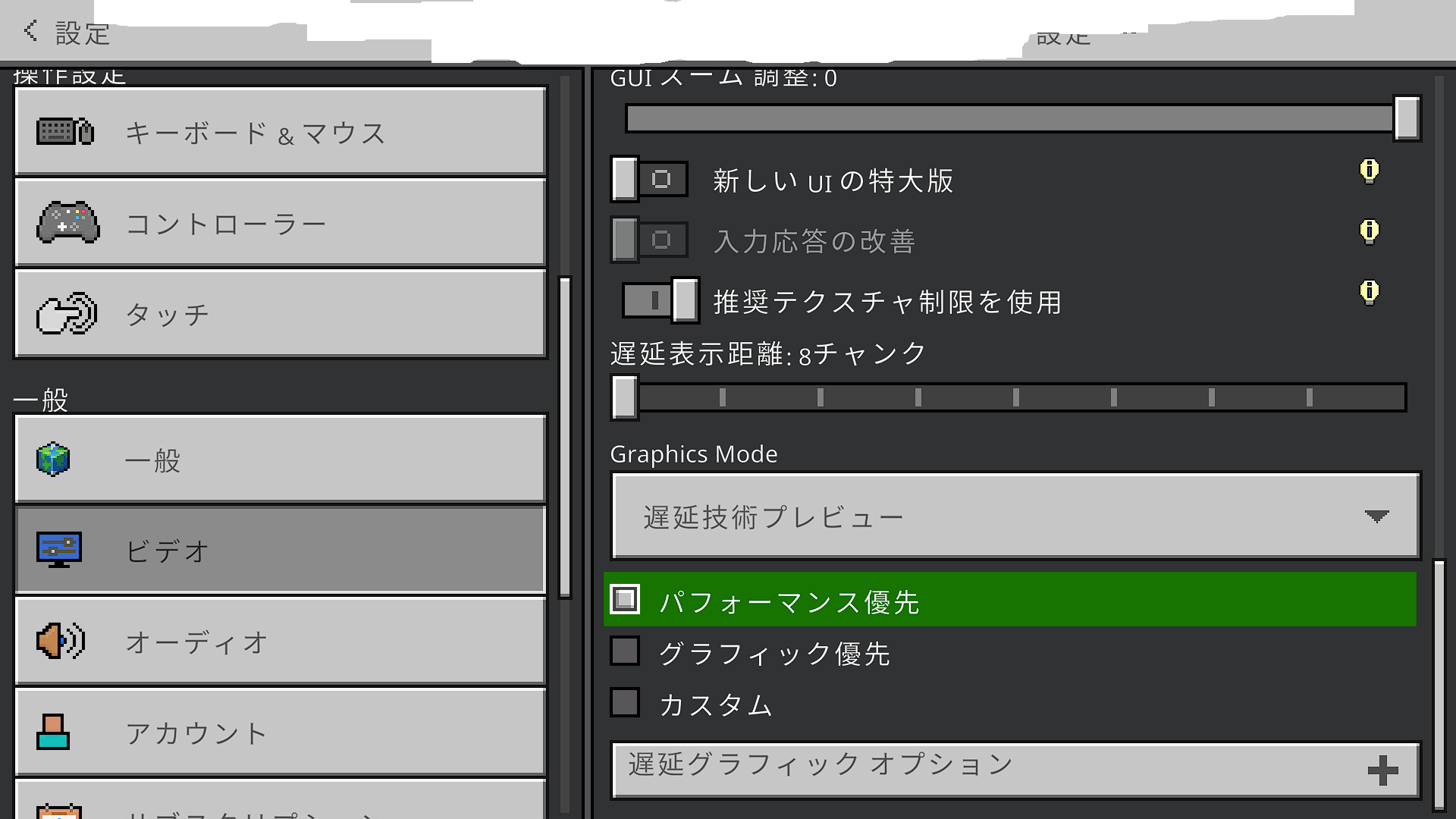This screenshot has width=1456, height=819.
Task: Choose パフォーマンス優先 from the list
Action: coord(789,601)
